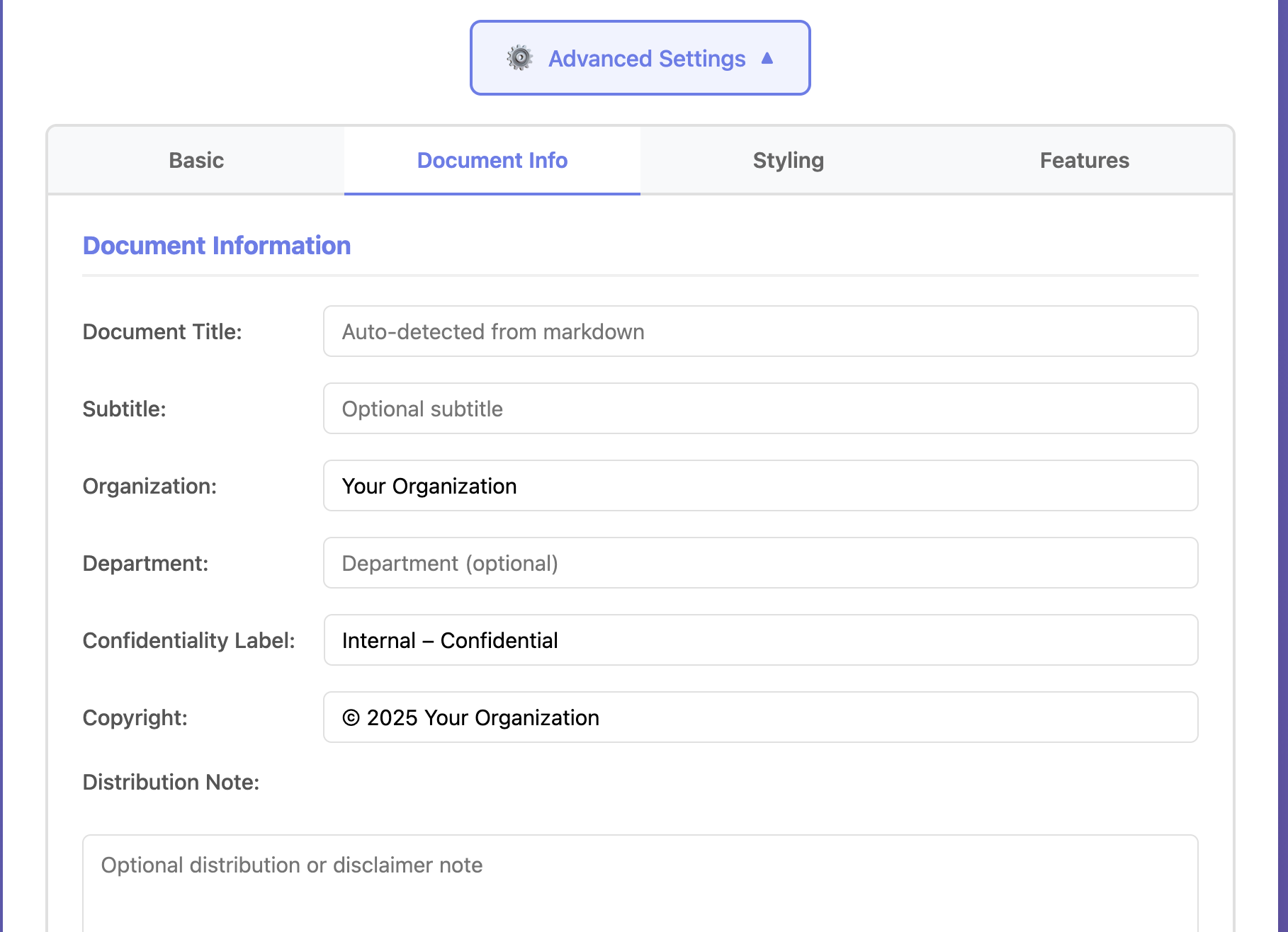The height and width of the screenshot is (932, 1288).
Task: Click the "Document Title:" label
Action: point(162,332)
